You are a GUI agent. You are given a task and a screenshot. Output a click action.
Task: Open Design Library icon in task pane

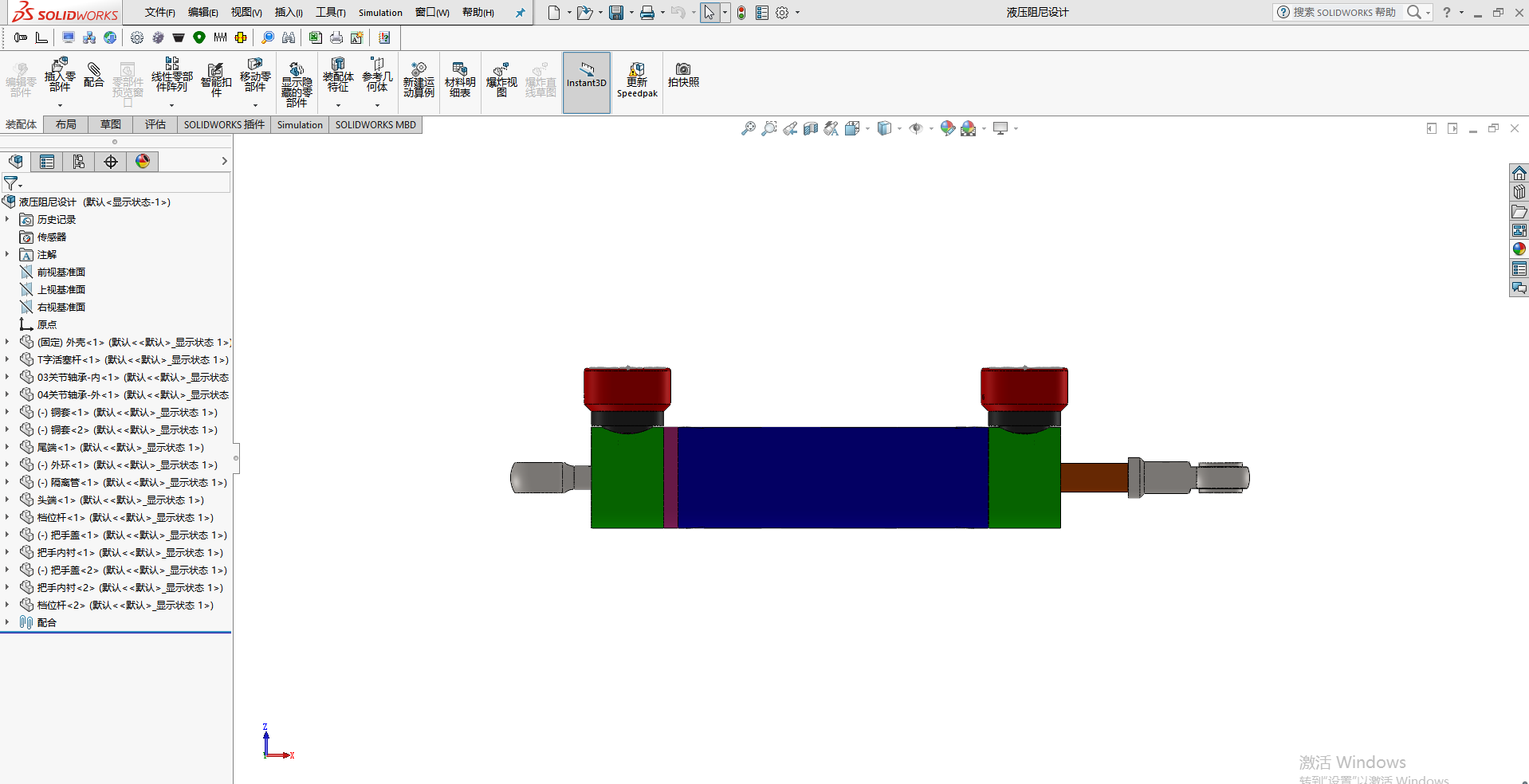coord(1519,192)
